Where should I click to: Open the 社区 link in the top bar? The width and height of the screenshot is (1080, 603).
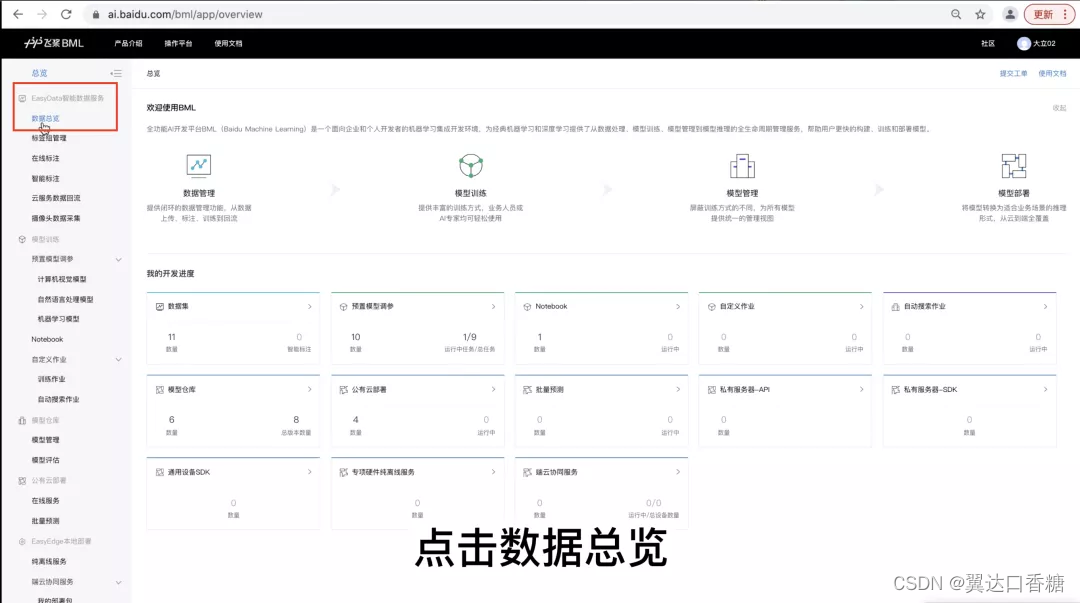coord(988,43)
